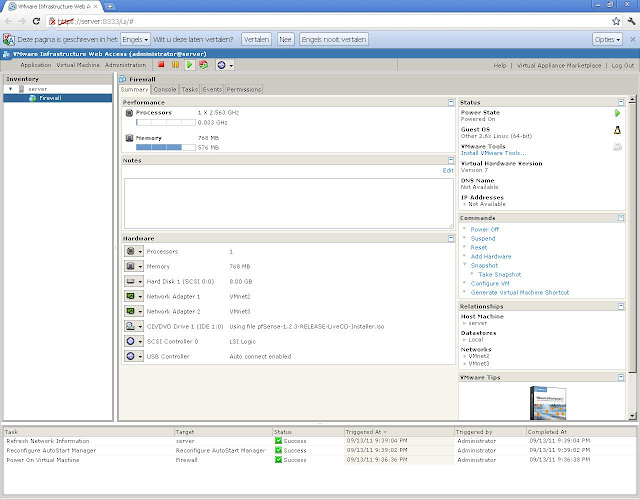Collapse the server tree node
The height and width of the screenshot is (500, 640).
point(11,89)
